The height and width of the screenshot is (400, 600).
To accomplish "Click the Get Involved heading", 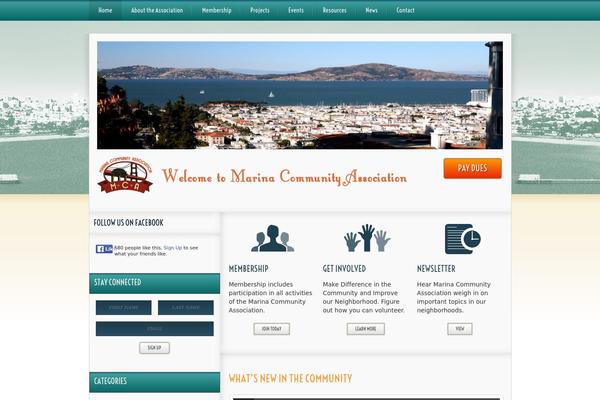I will [344, 269].
